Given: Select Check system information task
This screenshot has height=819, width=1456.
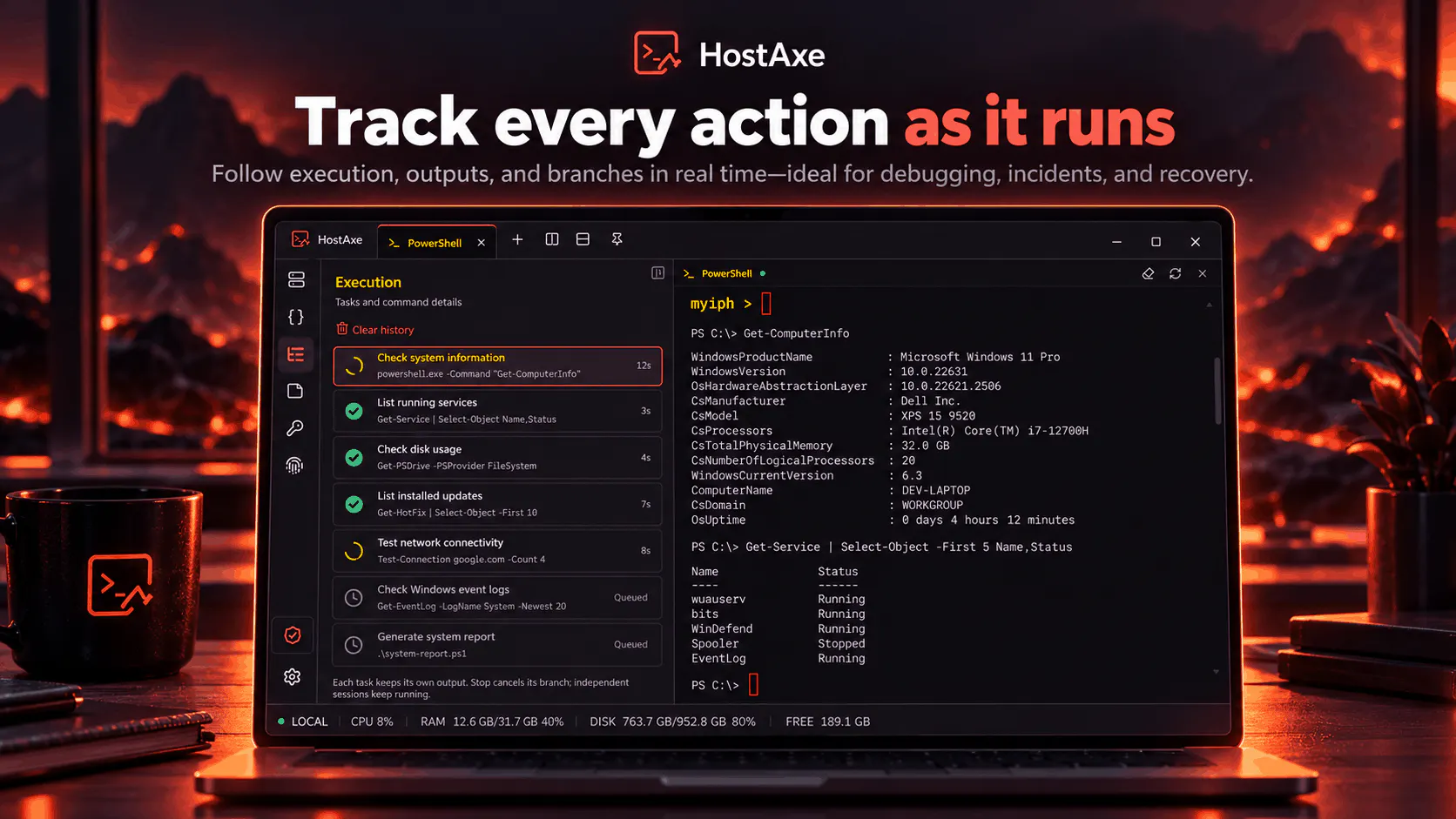Looking at the screenshot, I should (497, 366).
